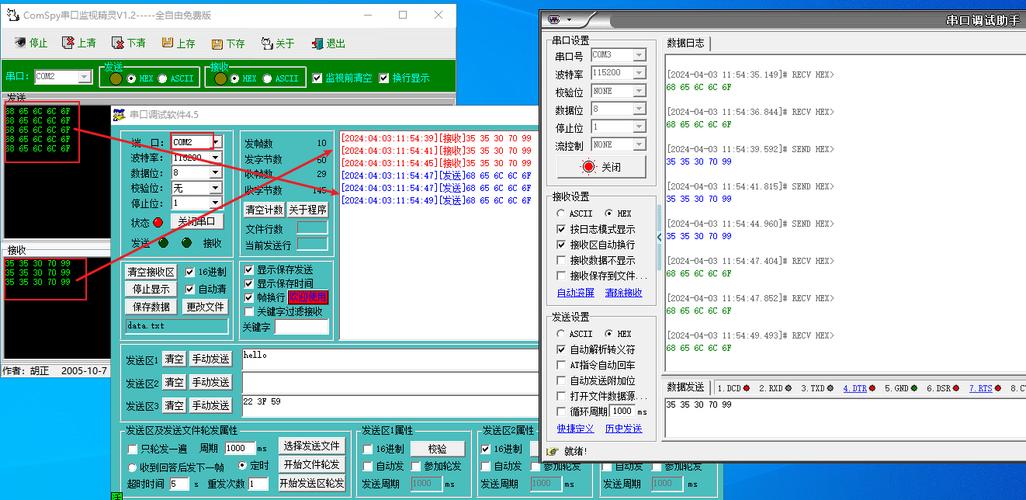1026x500 pixels.
Task: Toggle the 监视前清空 checkbox
Action: coord(317,78)
